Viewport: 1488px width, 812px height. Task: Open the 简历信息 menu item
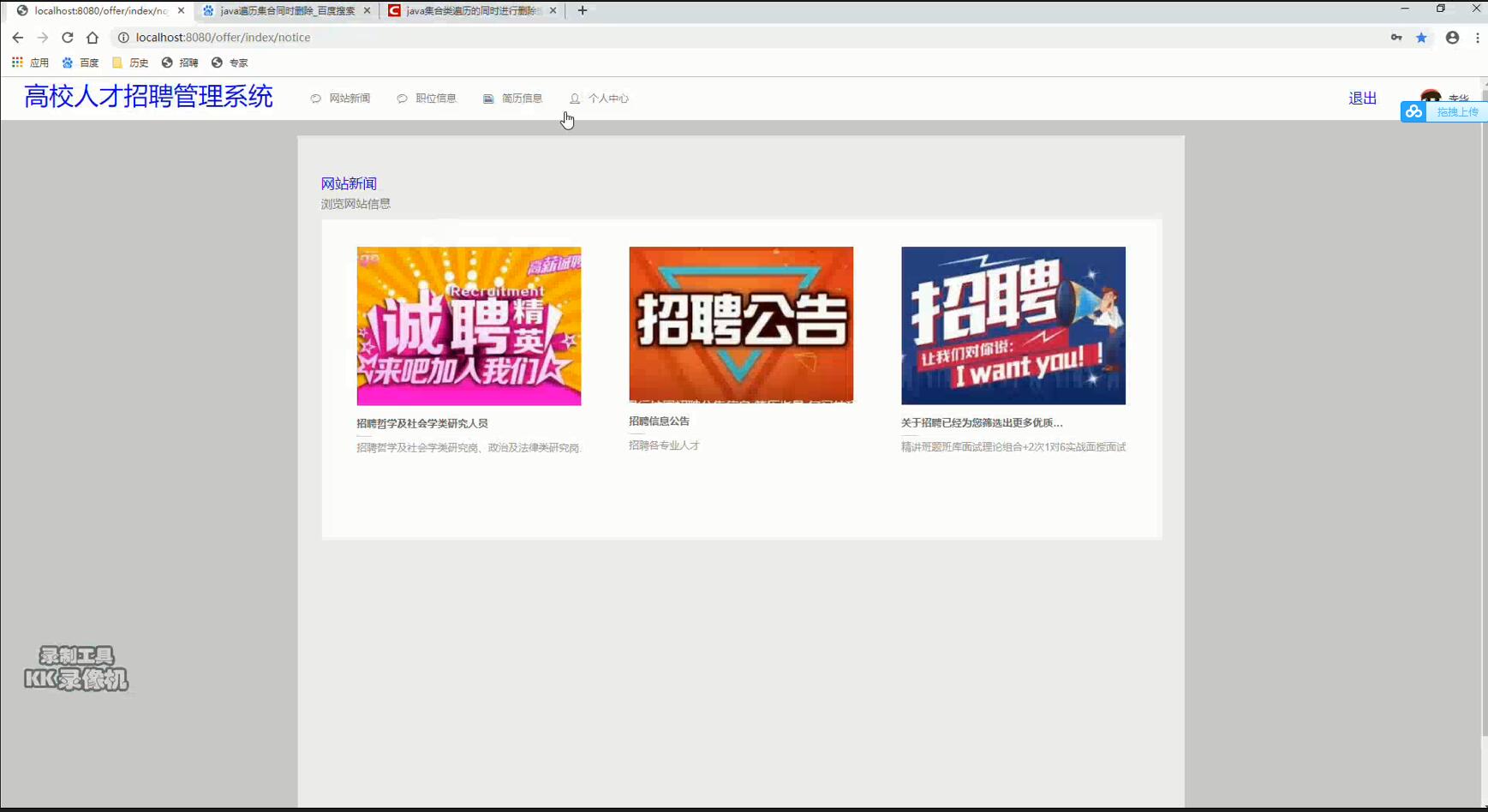512,99
